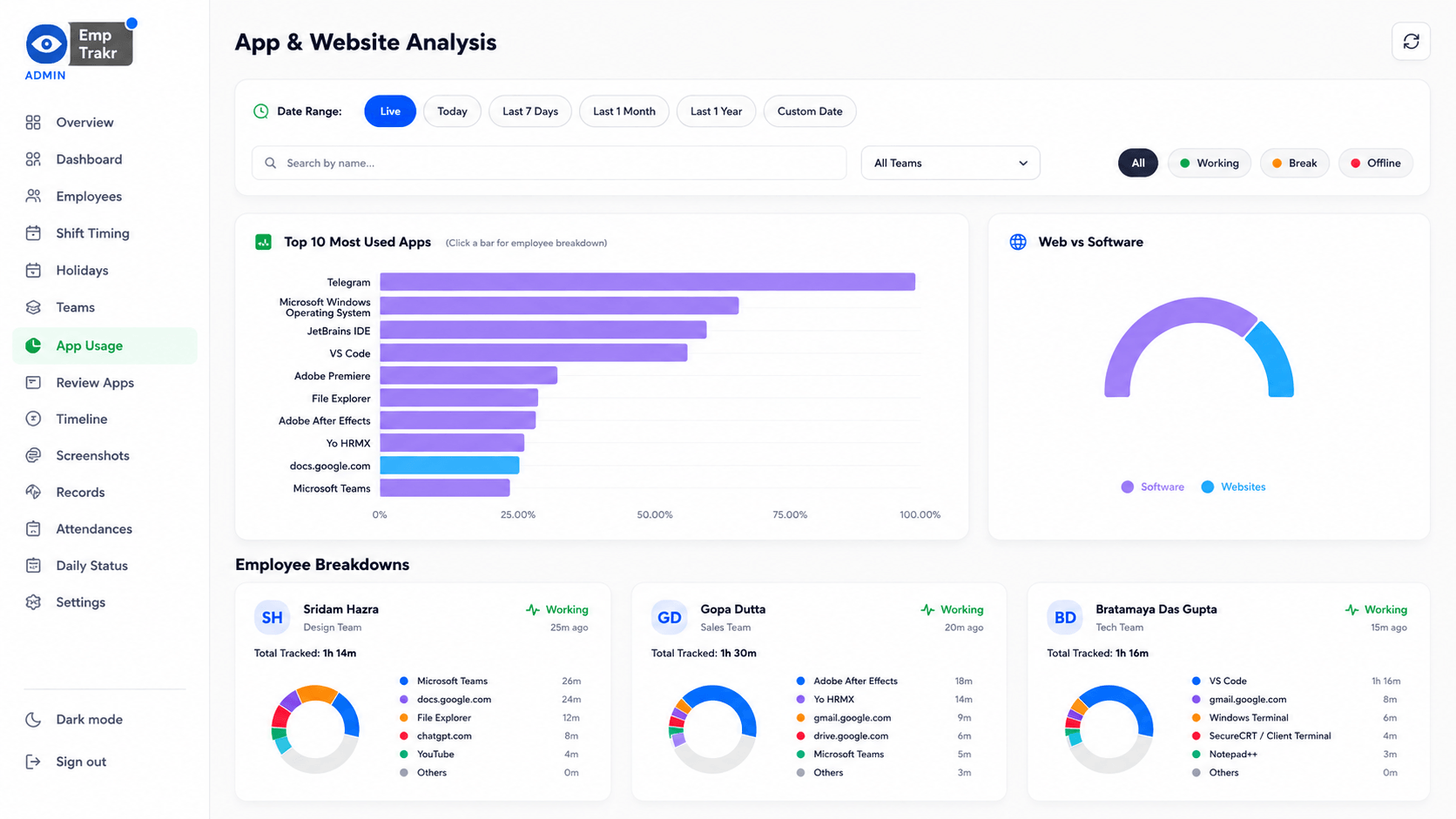Click the Attendances icon in sidebar
Viewport: 1456px width, 819px height.
point(33,528)
